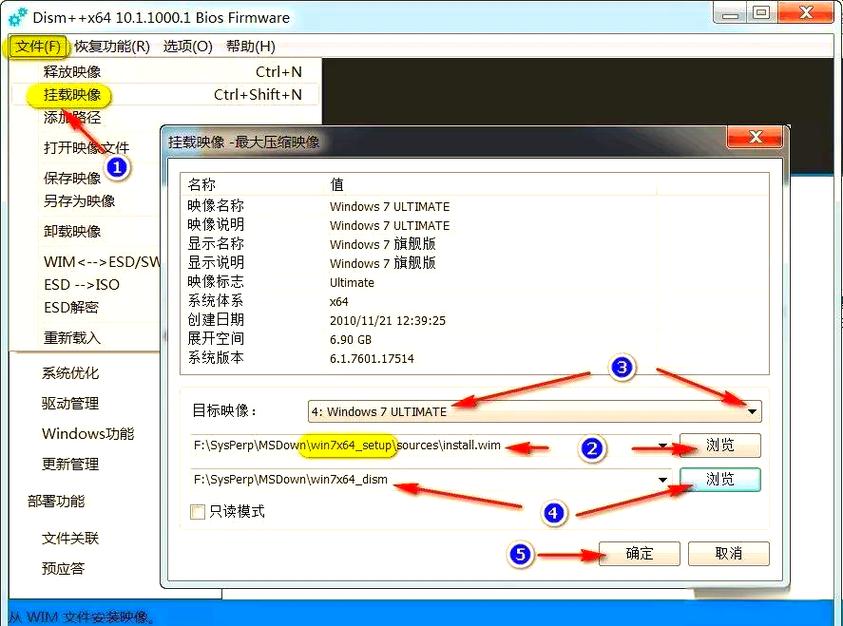Choose 挂载映像 menu entry
Screen dimensions: 843x626
(166, 95)
